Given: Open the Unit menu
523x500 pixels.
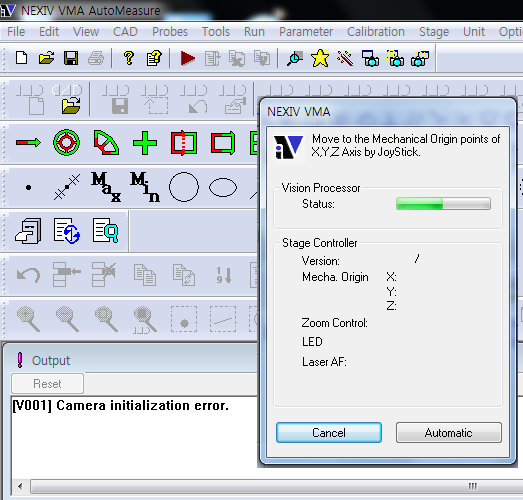Looking at the screenshot, I should coord(474,32).
